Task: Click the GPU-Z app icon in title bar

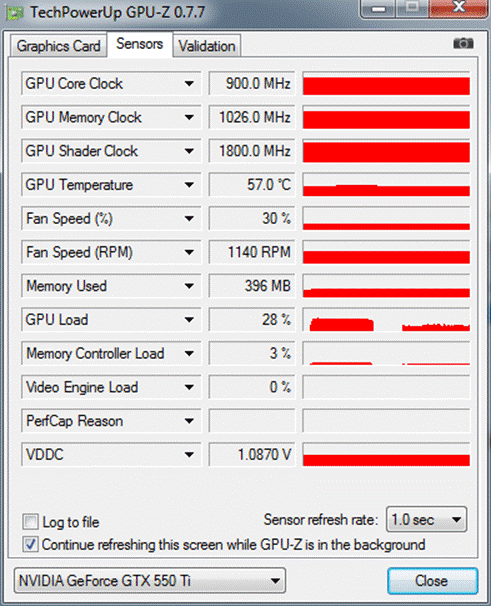Action: (15, 13)
